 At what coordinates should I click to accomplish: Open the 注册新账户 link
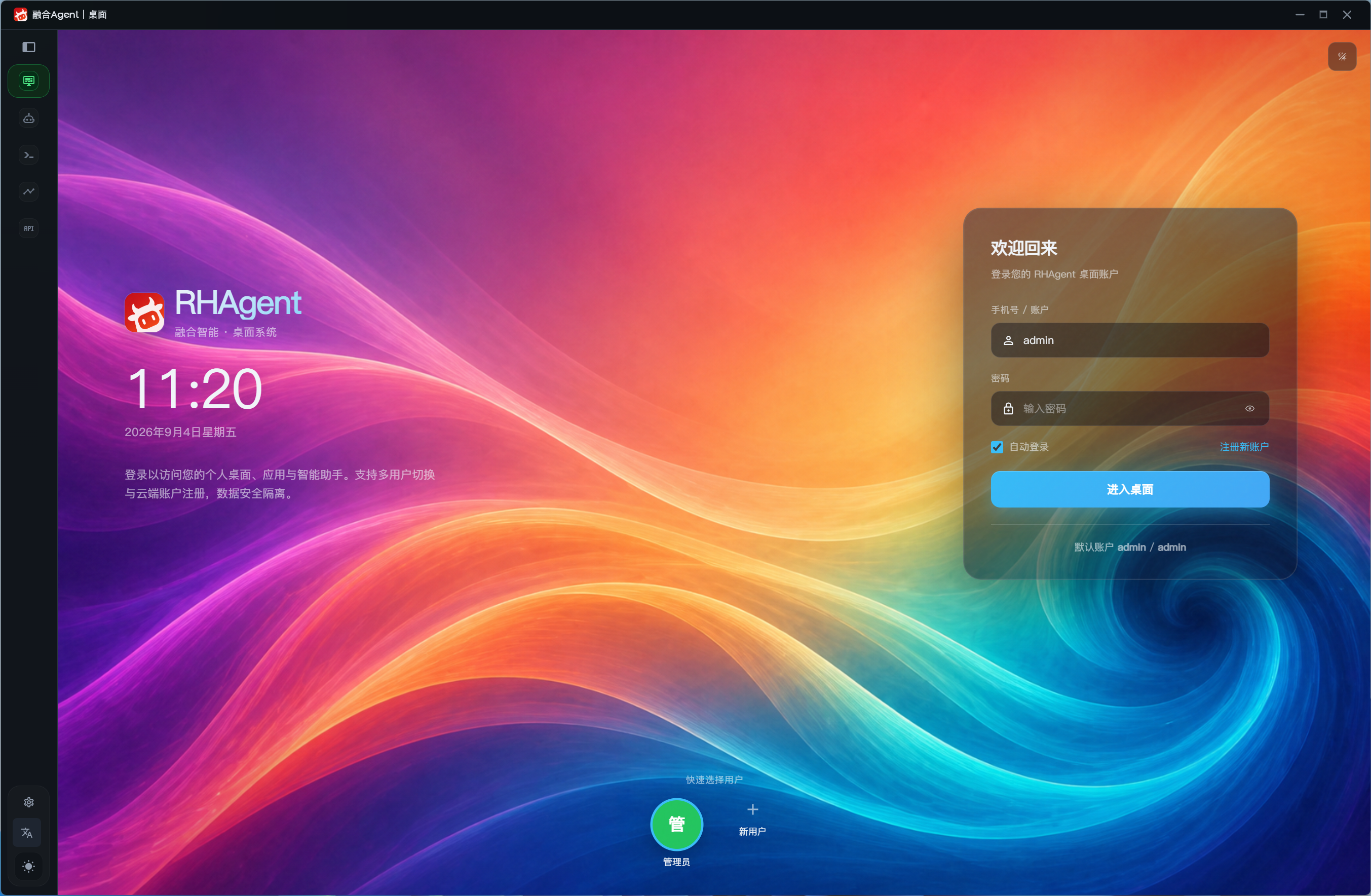(1244, 447)
